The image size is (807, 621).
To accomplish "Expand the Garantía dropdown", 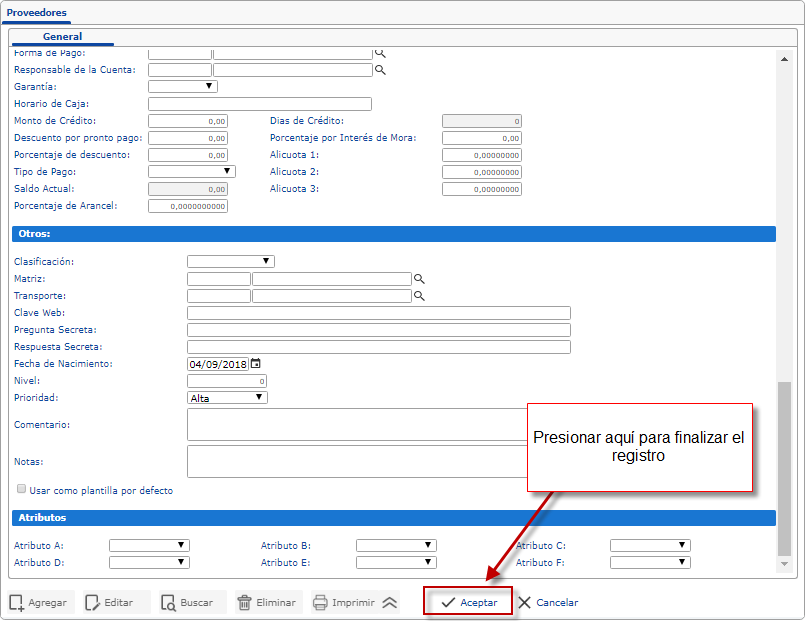I will [x=183, y=87].
